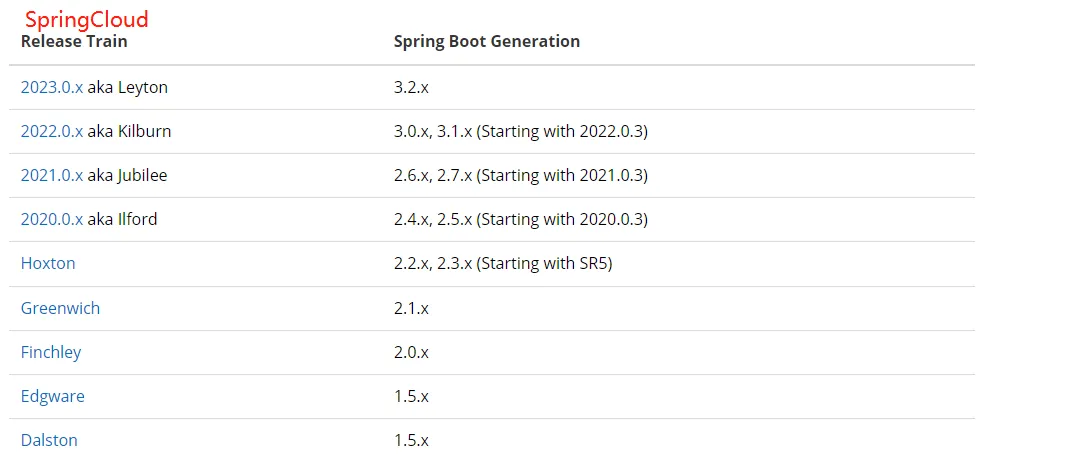This screenshot has width=1089, height=459.
Task: Click the Spring Boot Generation column header
Action: [x=487, y=41]
